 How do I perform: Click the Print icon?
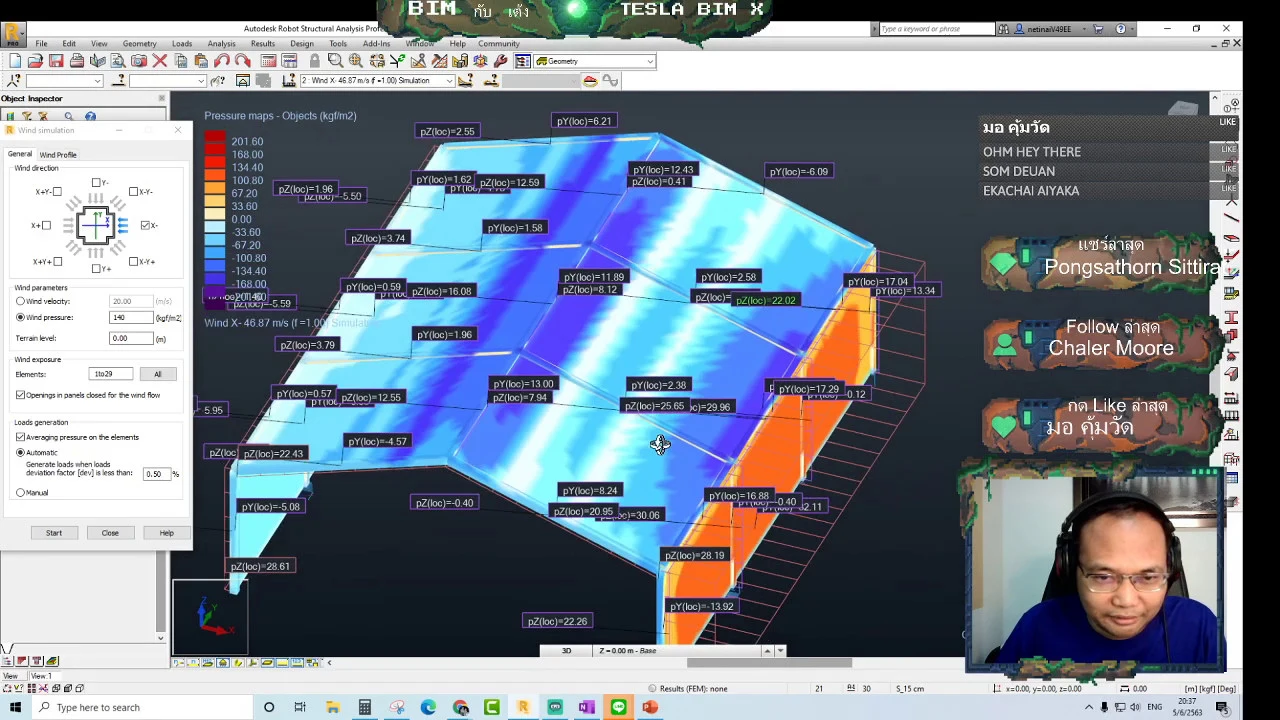tap(77, 61)
